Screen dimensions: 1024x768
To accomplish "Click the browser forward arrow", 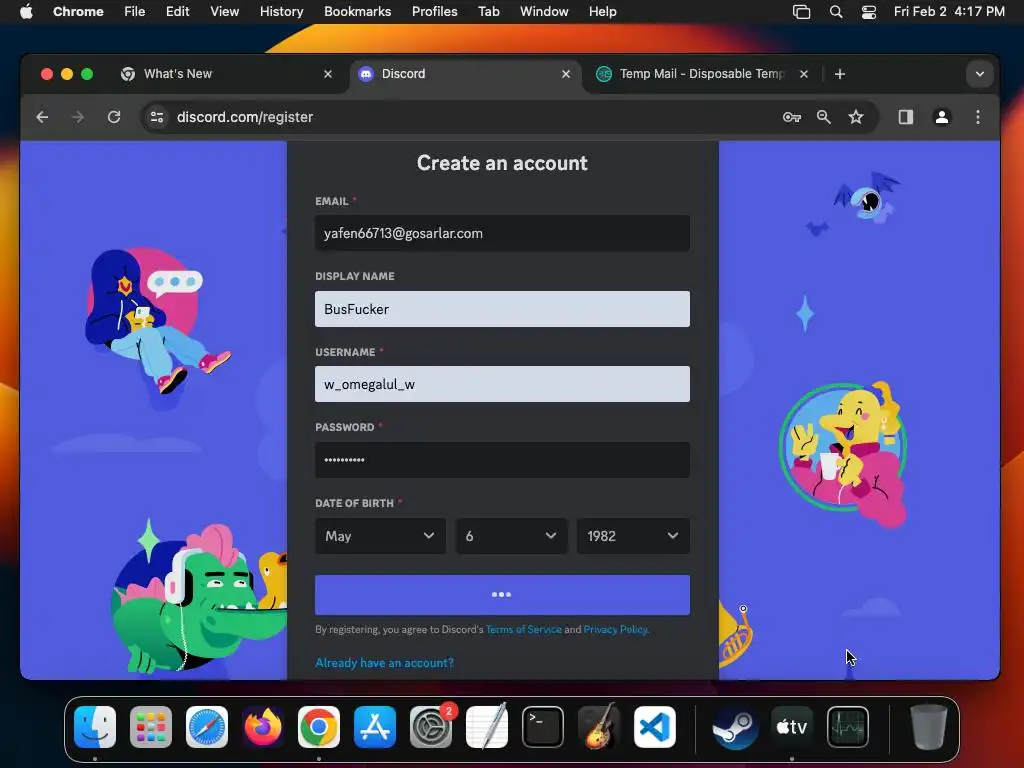I will pyautogui.click(x=78, y=117).
